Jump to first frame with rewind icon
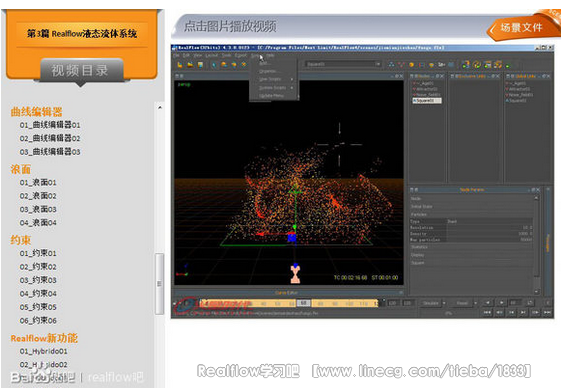This screenshot has height=388, width=569. pyautogui.click(x=487, y=312)
